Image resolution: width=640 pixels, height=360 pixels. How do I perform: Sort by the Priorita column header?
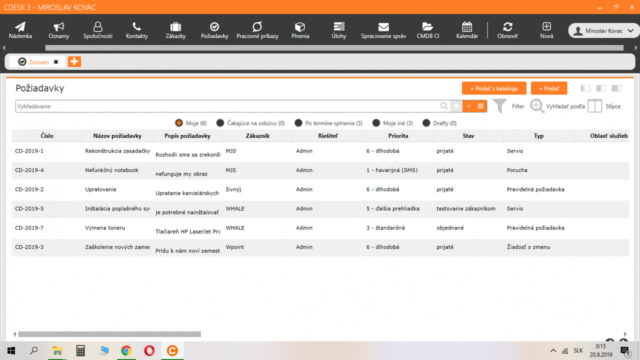click(x=398, y=136)
